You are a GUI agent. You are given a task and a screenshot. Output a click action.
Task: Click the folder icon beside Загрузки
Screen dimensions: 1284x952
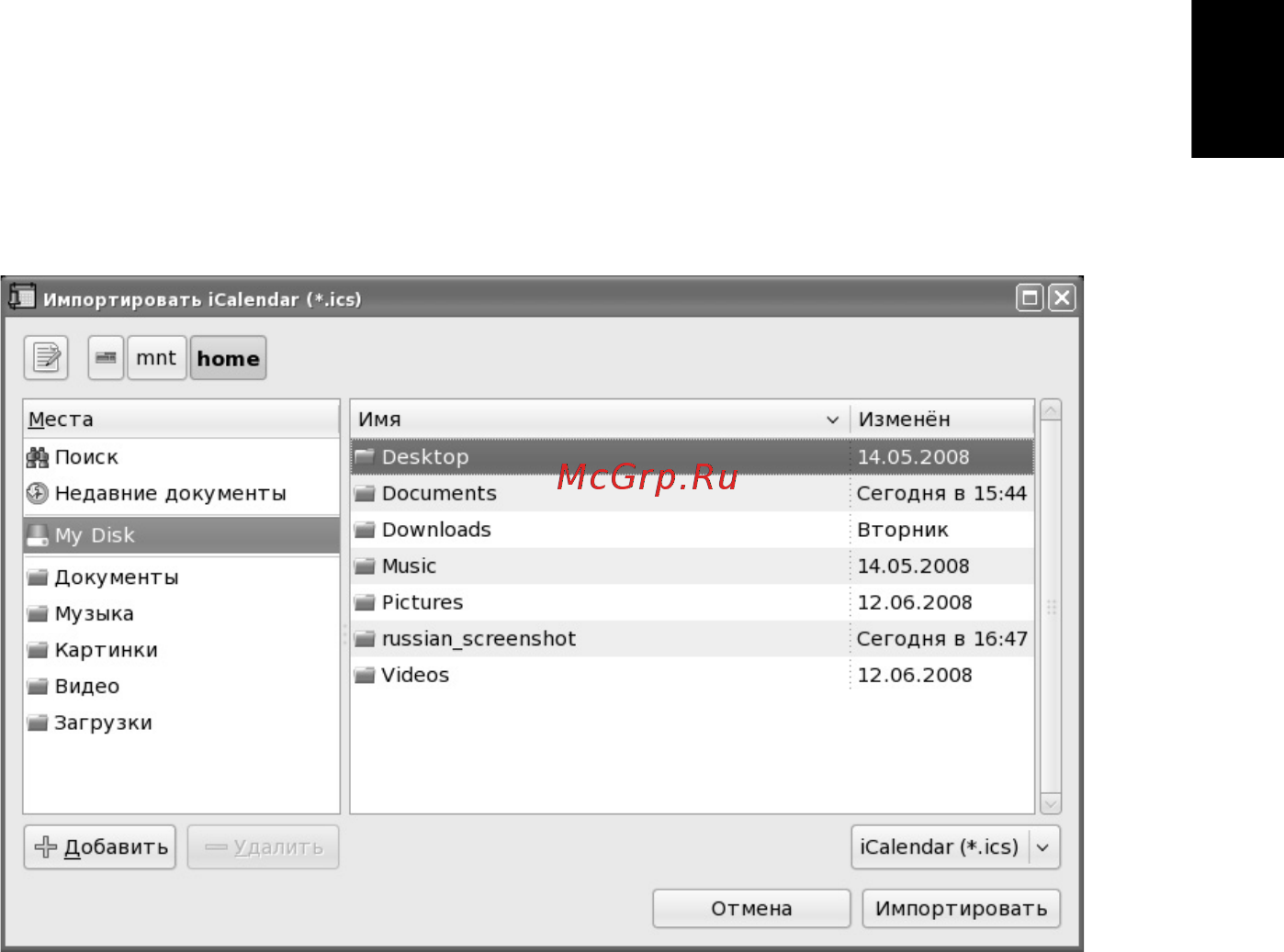[38, 722]
